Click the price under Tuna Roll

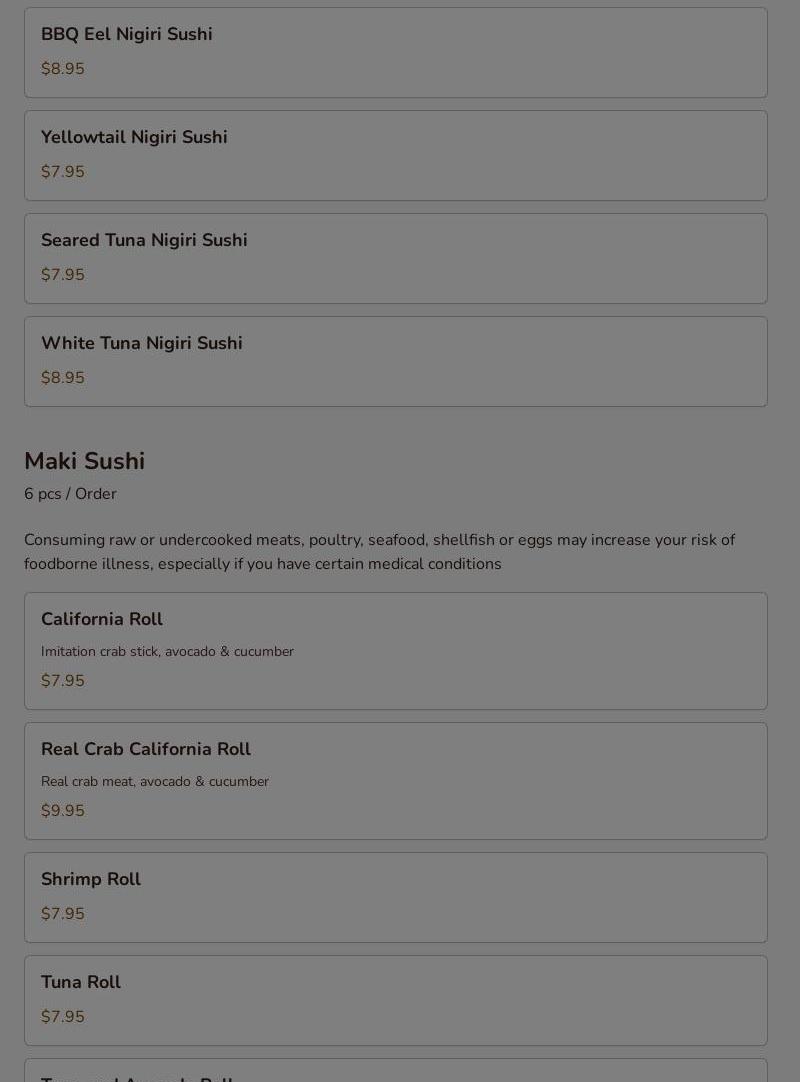pos(63,1017)
